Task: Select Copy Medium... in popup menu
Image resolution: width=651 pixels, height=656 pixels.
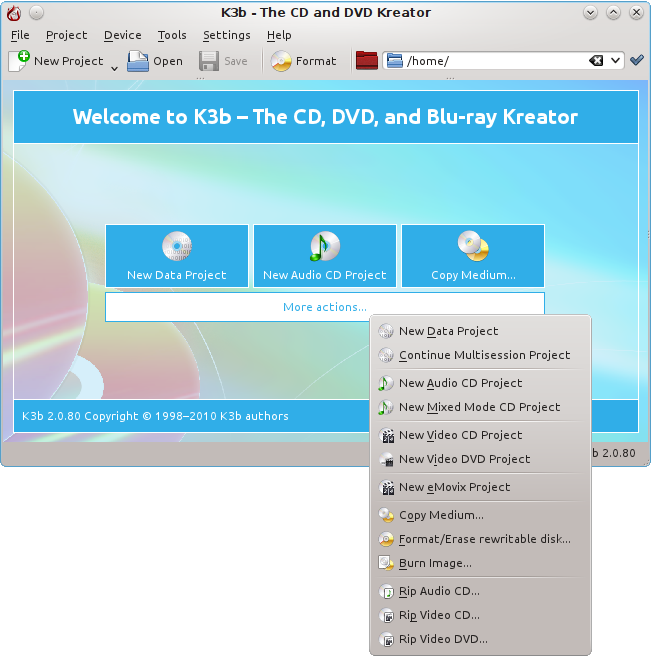Action: (x=480, y=515)
